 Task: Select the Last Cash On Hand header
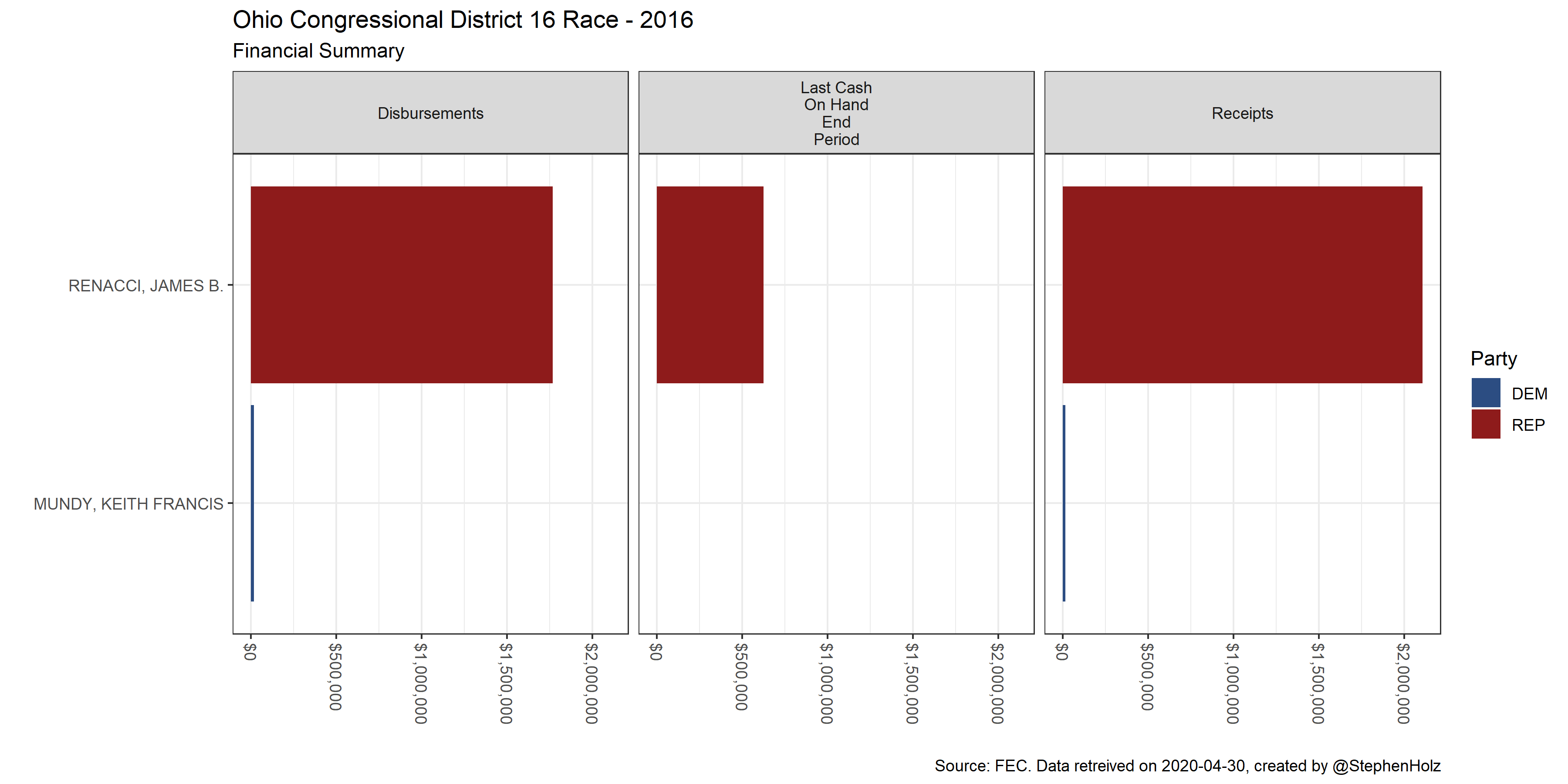(x=836, y=113)
